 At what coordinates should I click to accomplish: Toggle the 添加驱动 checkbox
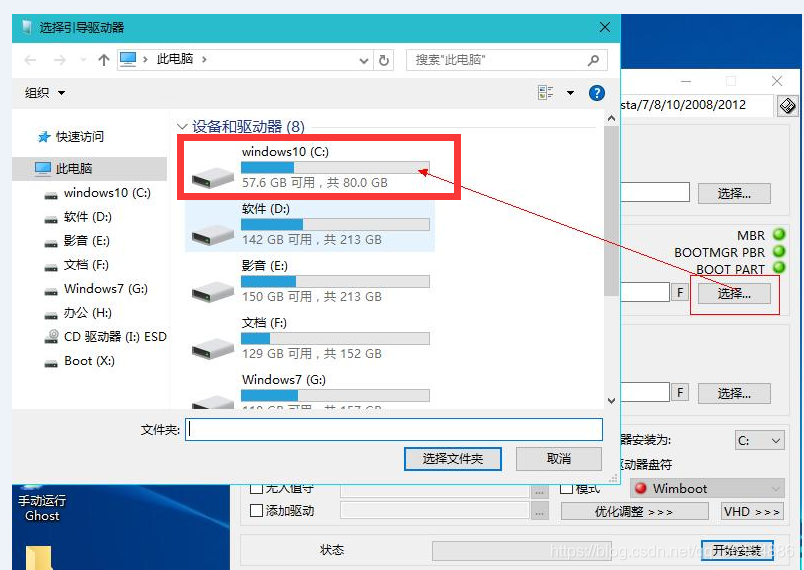point(256,511)
